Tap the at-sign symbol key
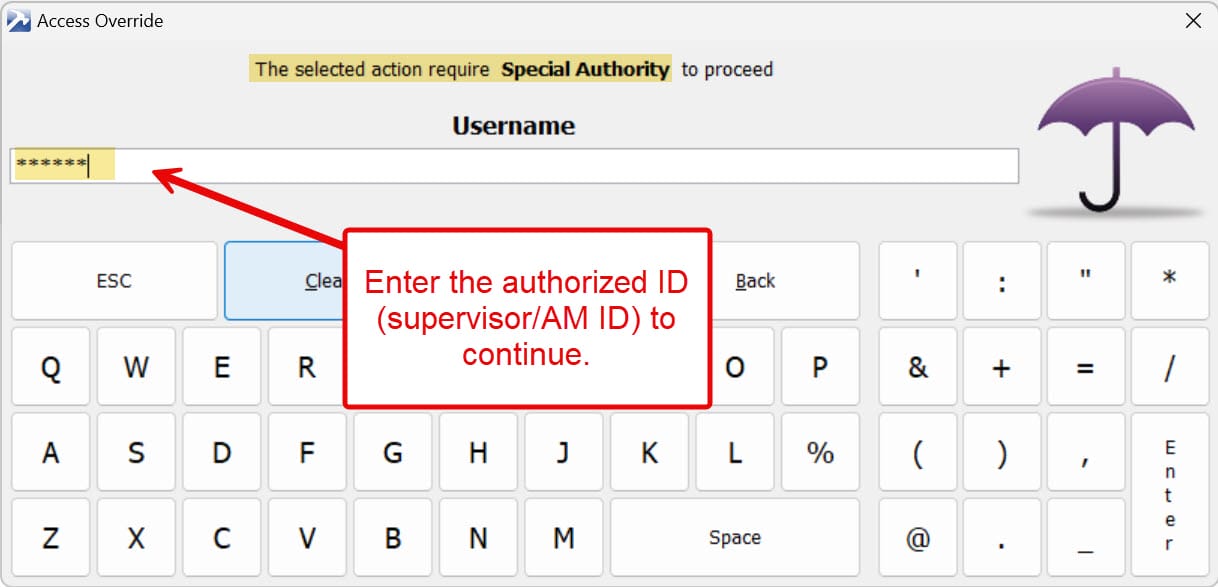The image size is (1218, 587). point(917,538)
